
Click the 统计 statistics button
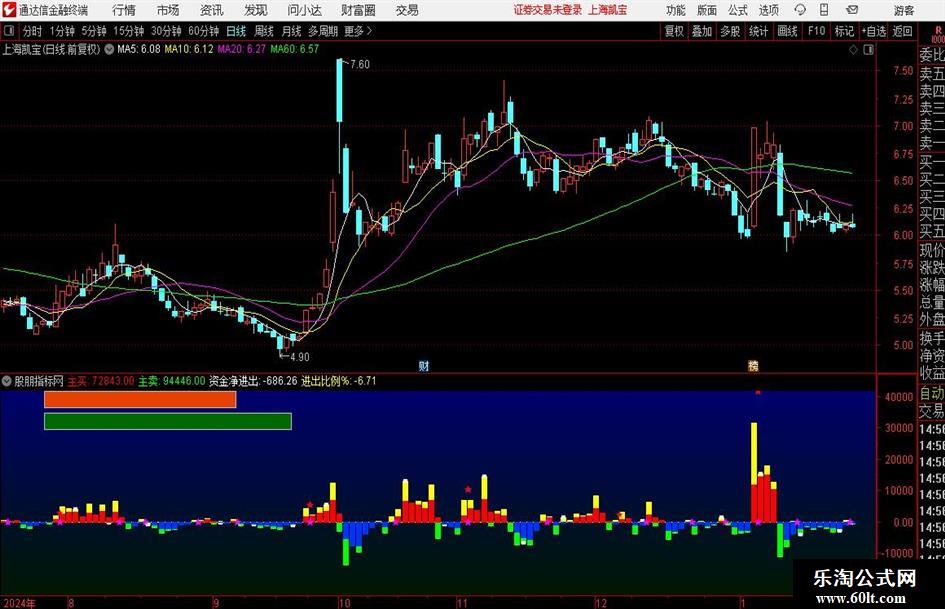point(758,31)
